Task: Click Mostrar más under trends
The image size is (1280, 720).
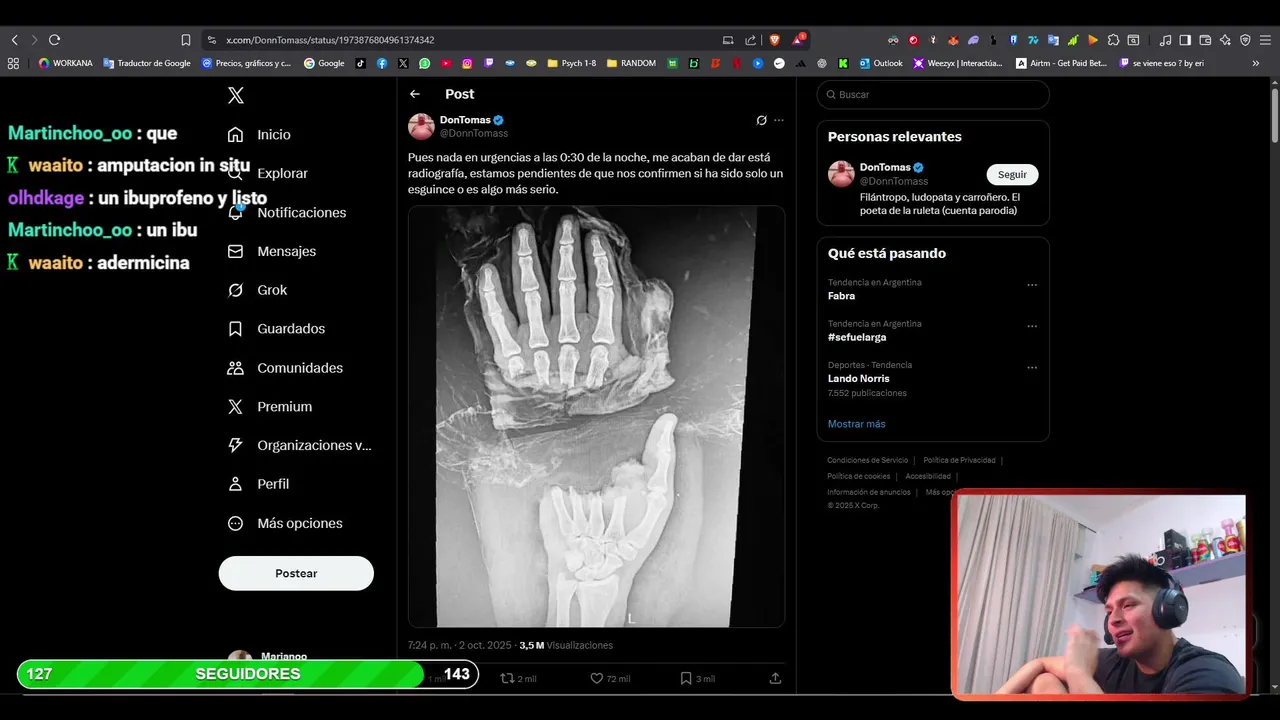Action: pyautogui.click(x=856, y=424)
